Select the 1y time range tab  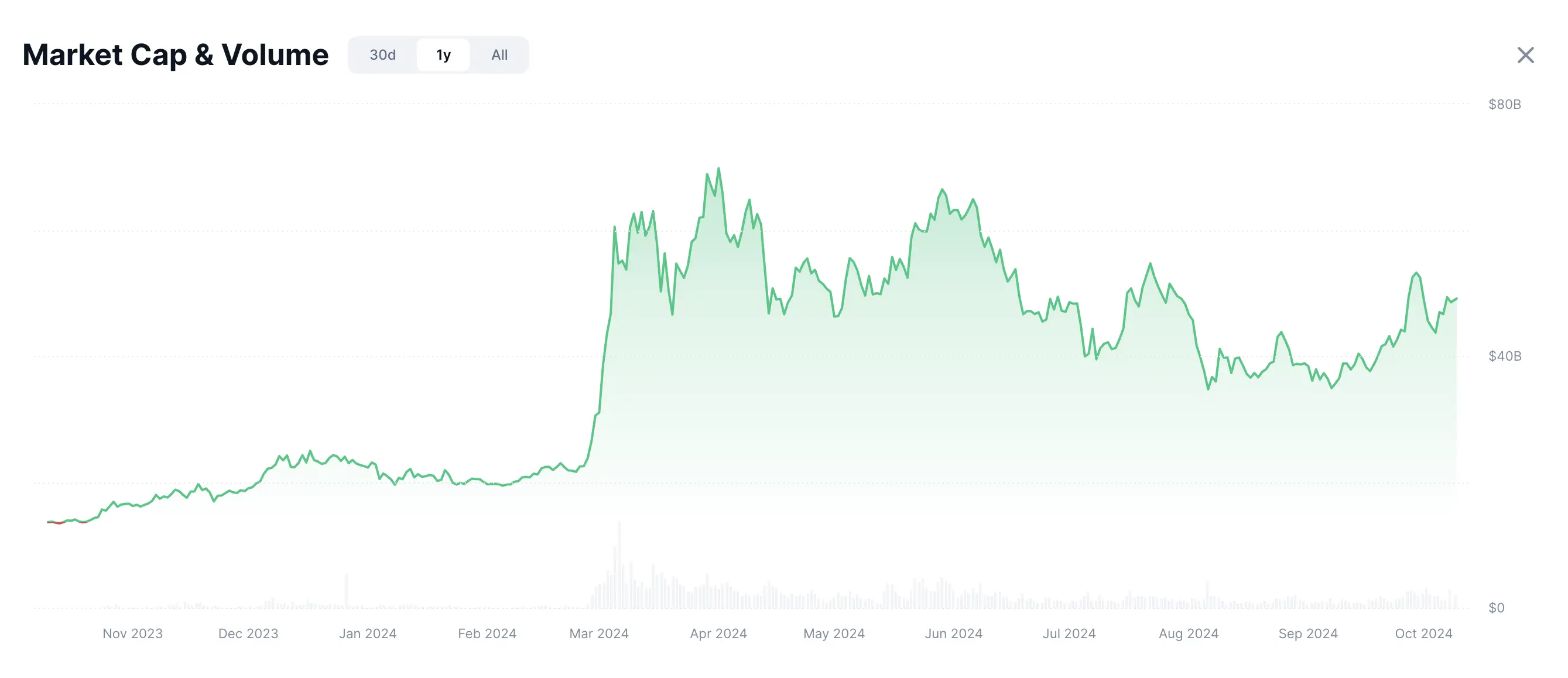click(443, 55)
